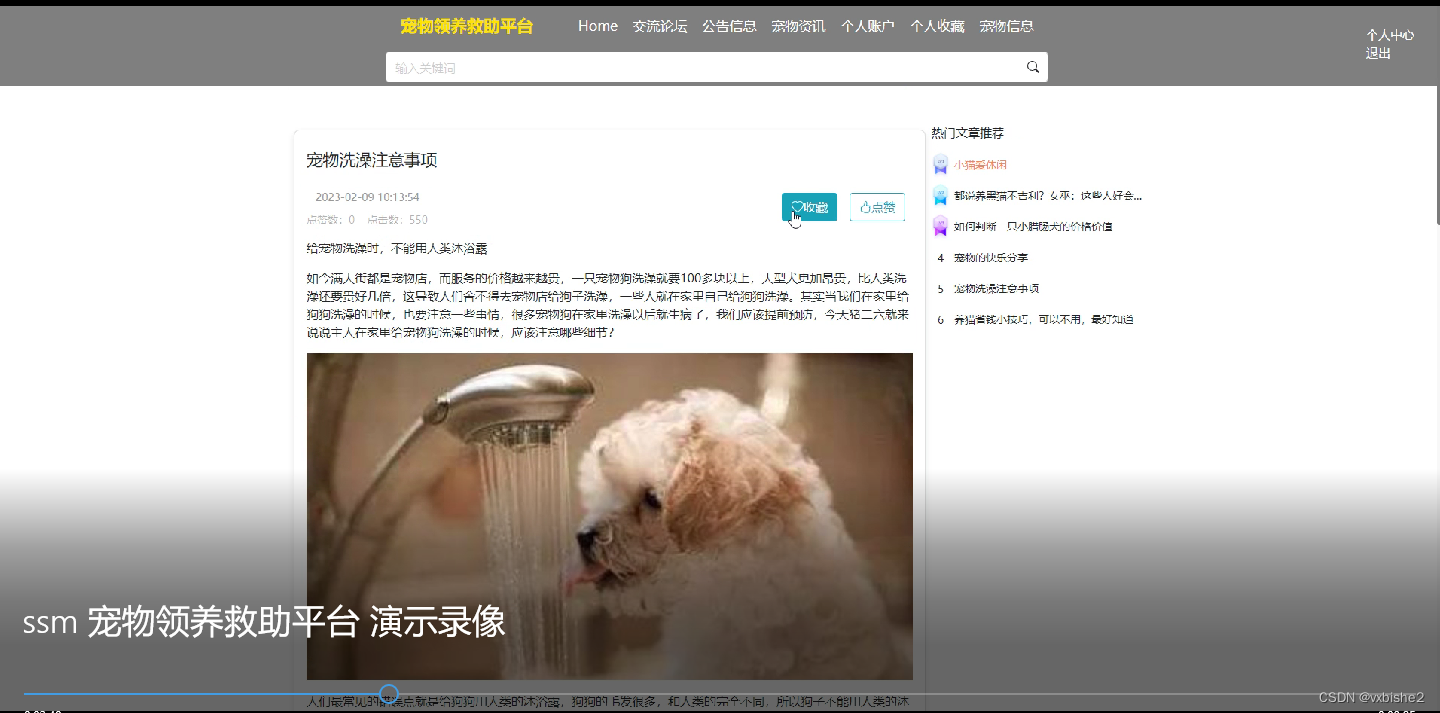1440x713 pixels.
Task: Open the article 如何判断一只小腊肠犬的价格价值
Action: [1033, 226]
